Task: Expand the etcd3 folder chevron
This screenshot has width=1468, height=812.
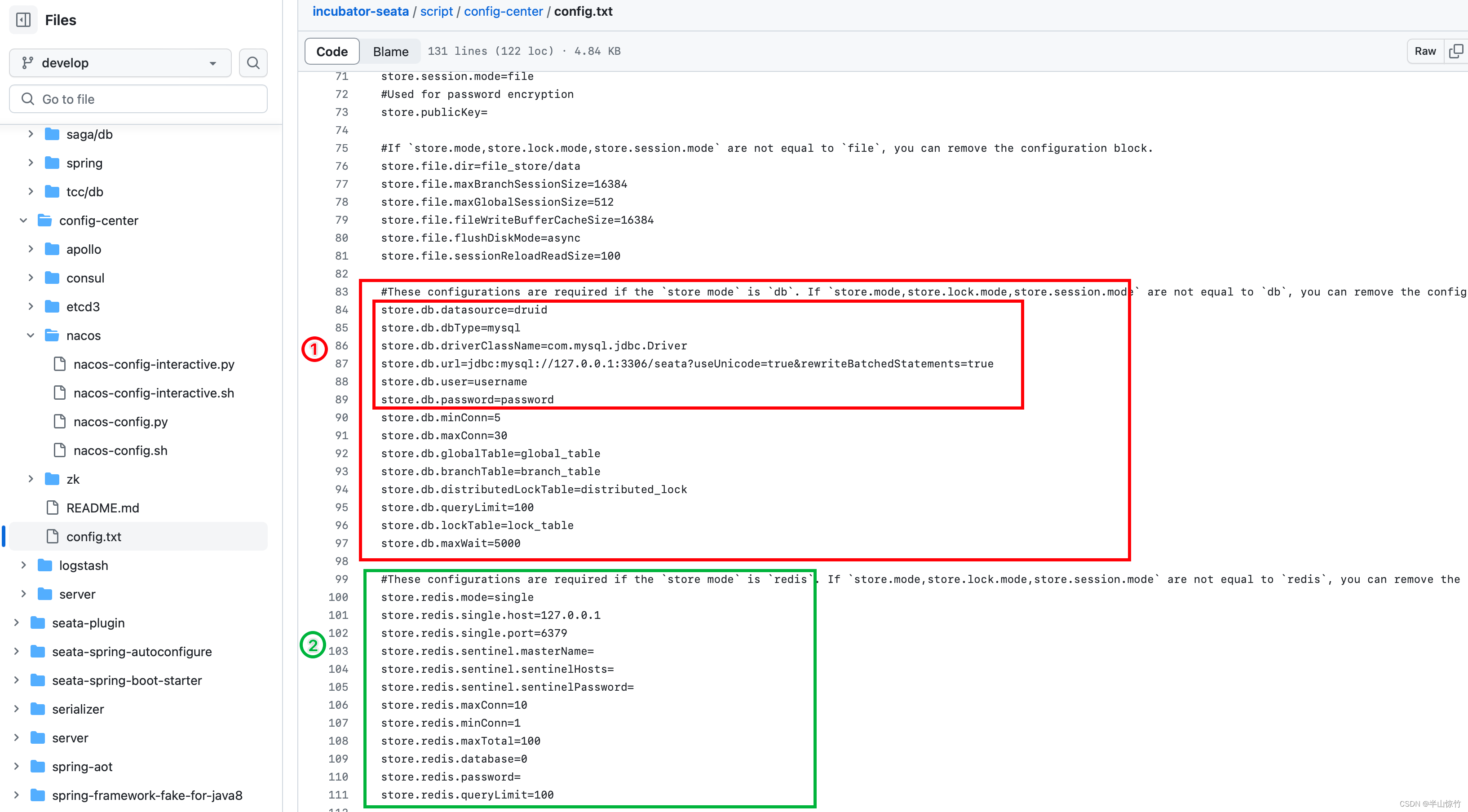Action: click(31, 307)
